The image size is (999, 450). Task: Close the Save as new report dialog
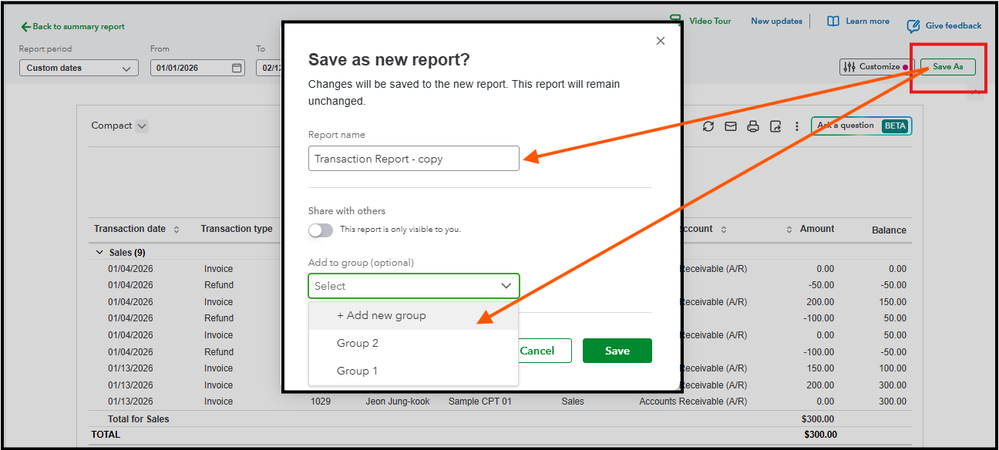click(x=660, y=41)
